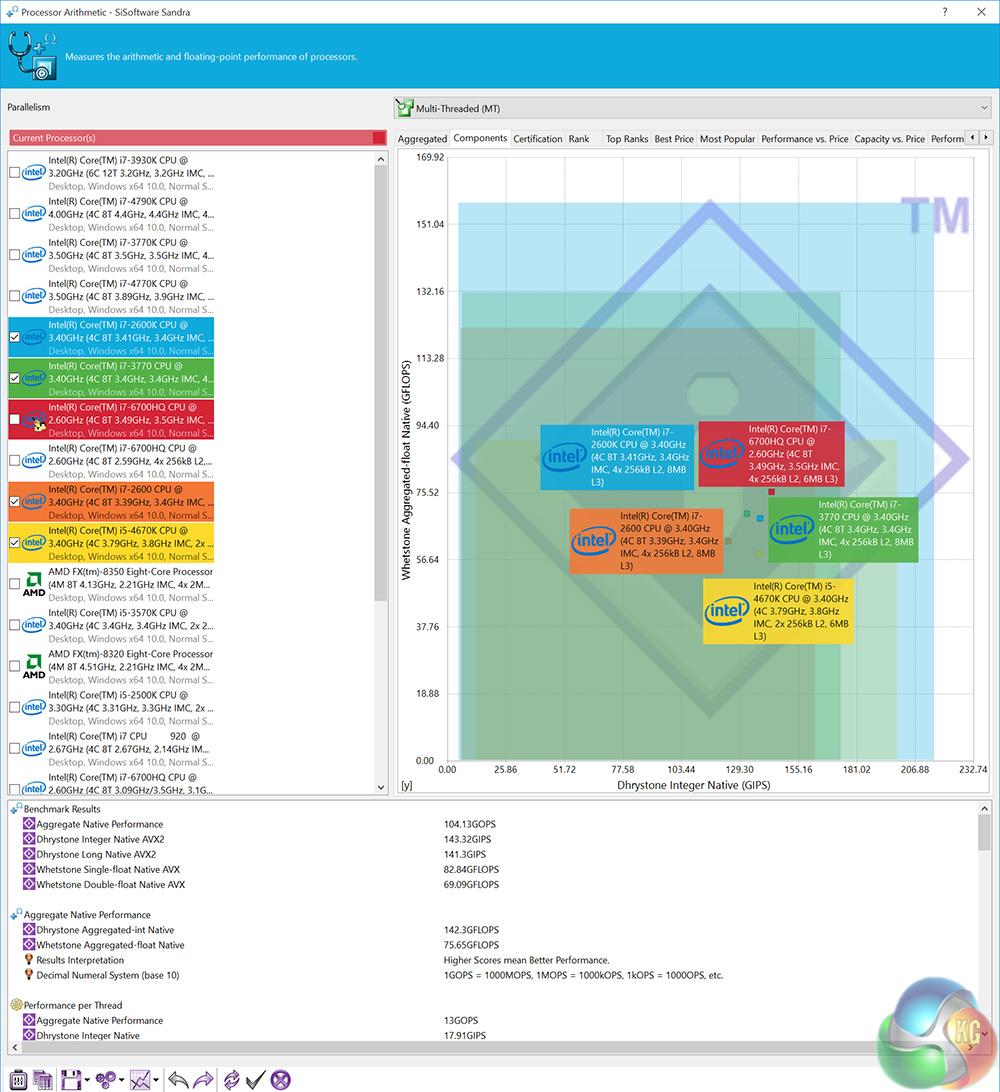Click the processor list scrollbar up arrow
The width and height of the screenshot is (1000, 1092).
[x=381, y=159]
